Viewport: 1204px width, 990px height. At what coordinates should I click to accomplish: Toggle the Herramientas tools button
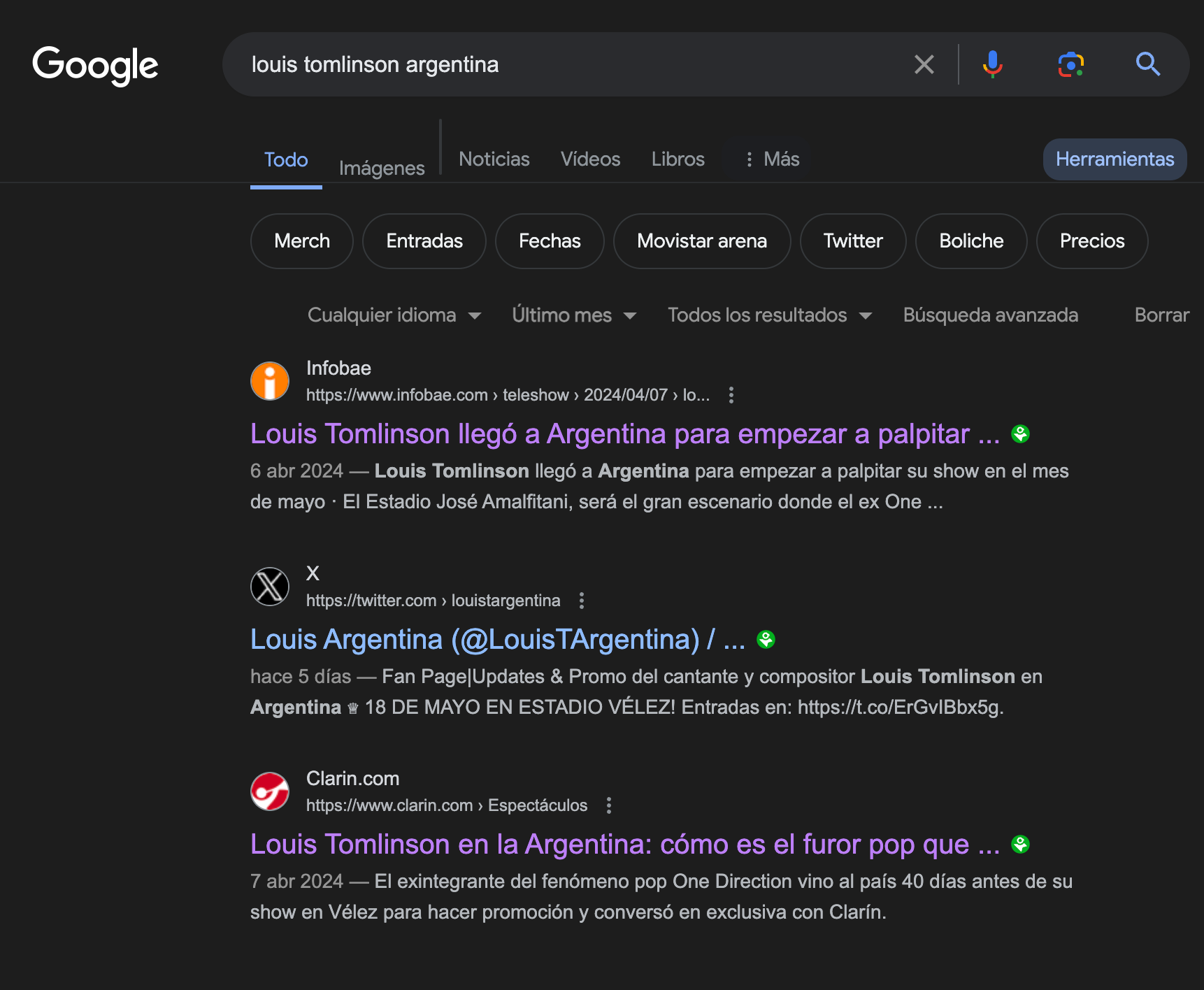(x=1115, y=159)
